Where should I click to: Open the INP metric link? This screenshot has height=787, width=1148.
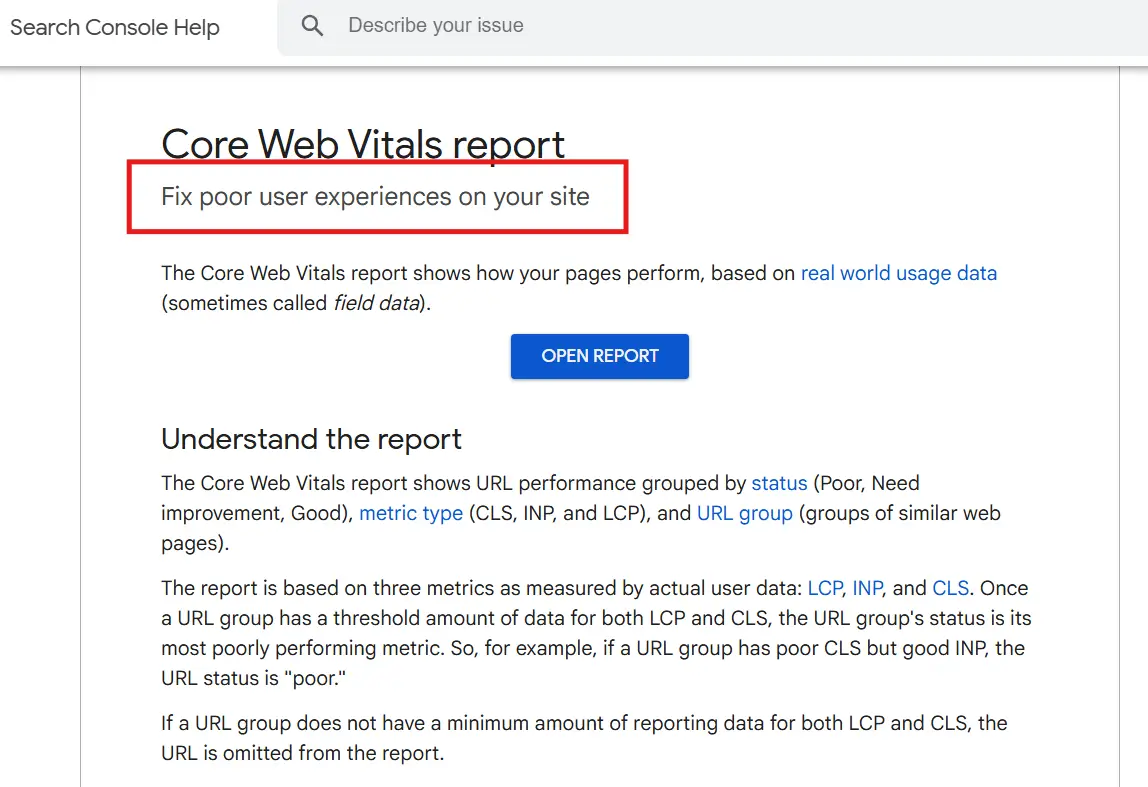867,588
